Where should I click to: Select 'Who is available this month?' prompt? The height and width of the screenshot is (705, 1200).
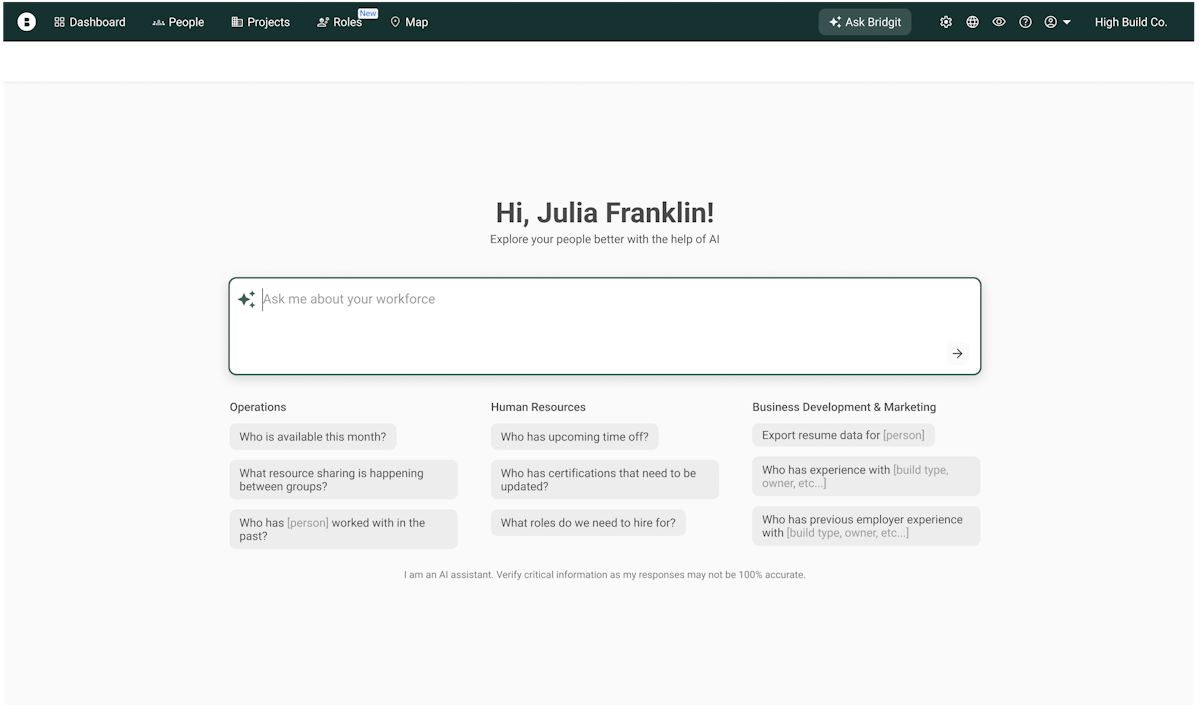coord(313,437)
